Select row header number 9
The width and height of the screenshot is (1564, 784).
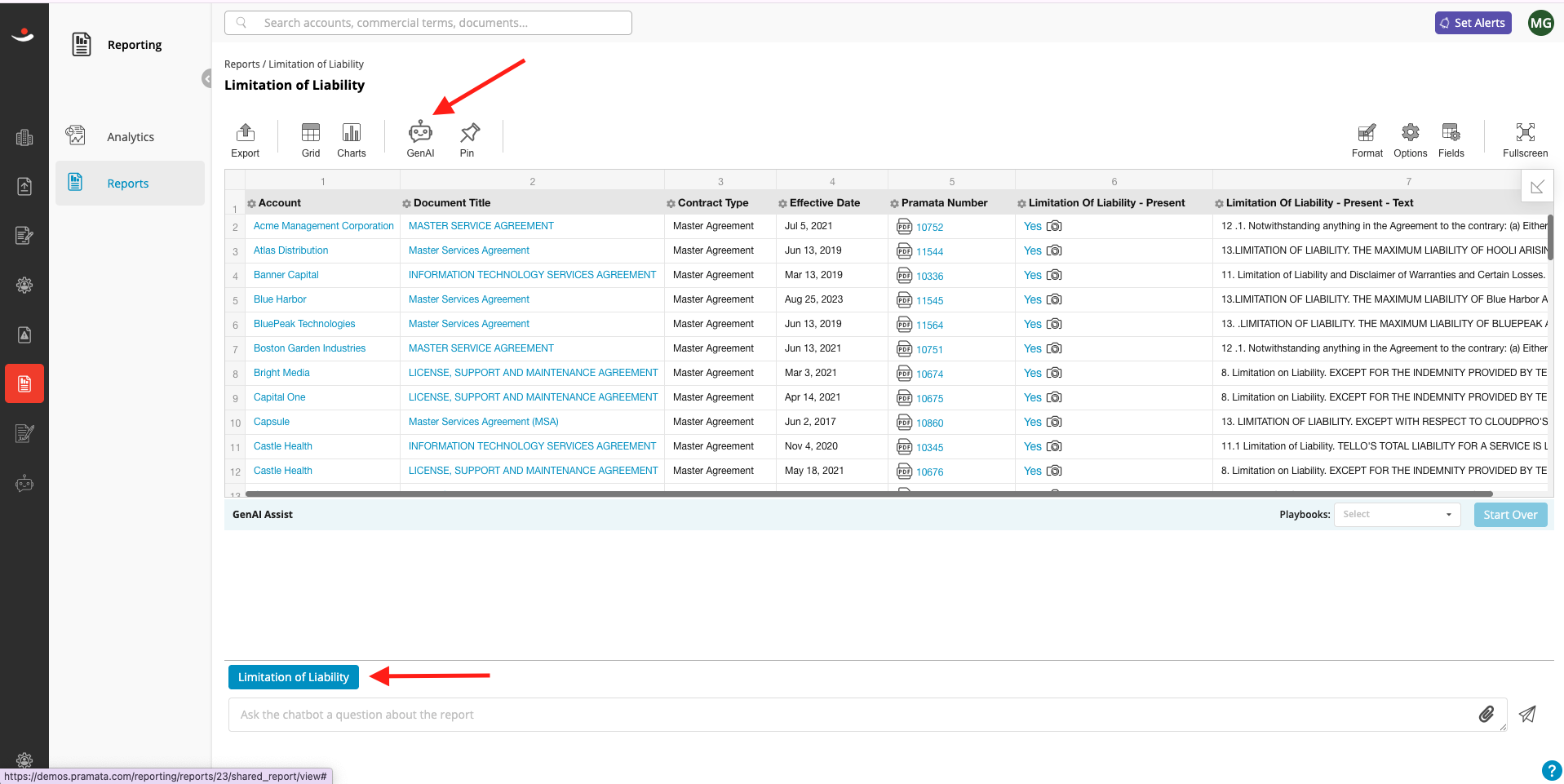pyautogui.click(x=235, y=398)
